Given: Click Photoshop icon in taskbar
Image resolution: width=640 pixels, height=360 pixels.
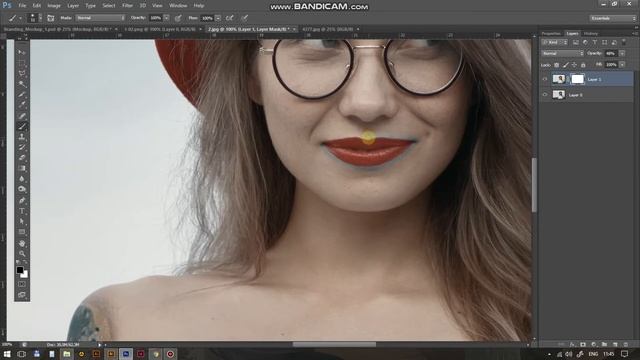Looking at the screenshot, I should click(x=126, y=354).
